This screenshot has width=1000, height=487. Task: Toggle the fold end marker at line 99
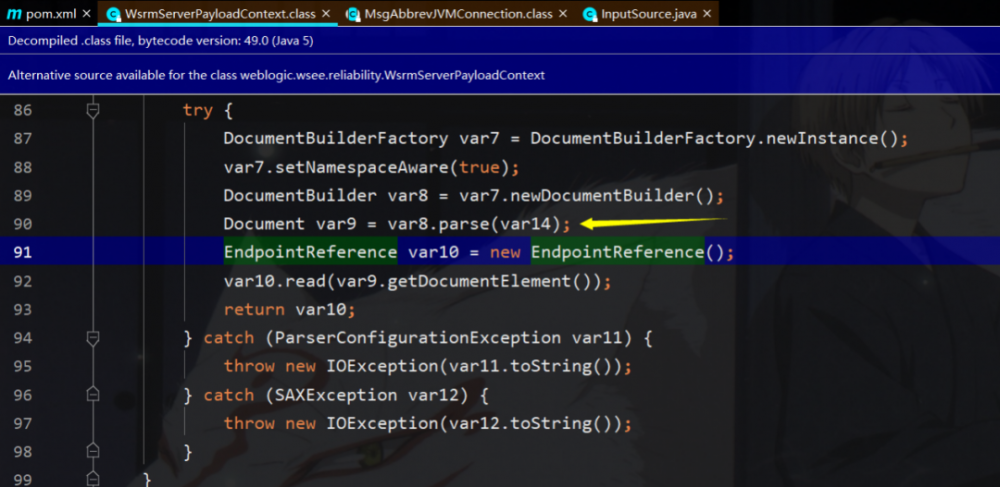(x=93, y=478)
